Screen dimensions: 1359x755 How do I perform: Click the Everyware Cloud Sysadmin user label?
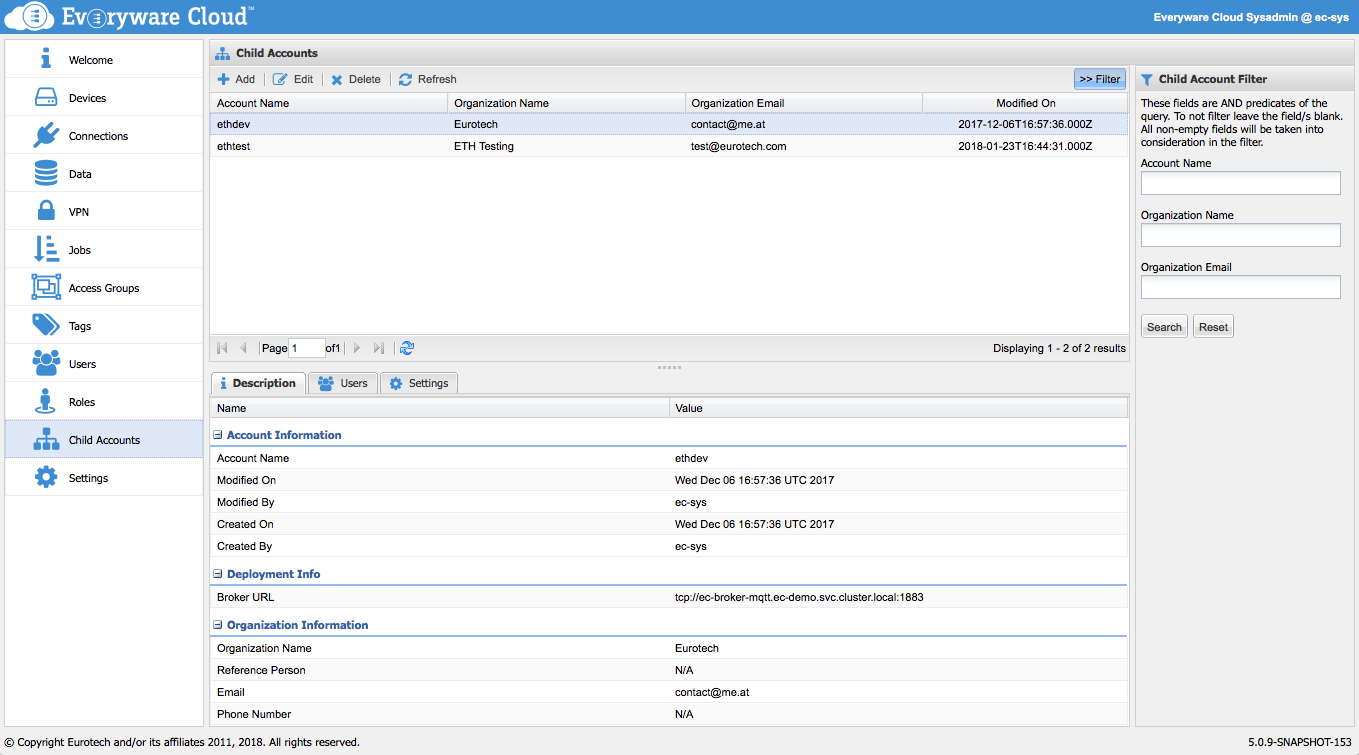(1251, 17)
